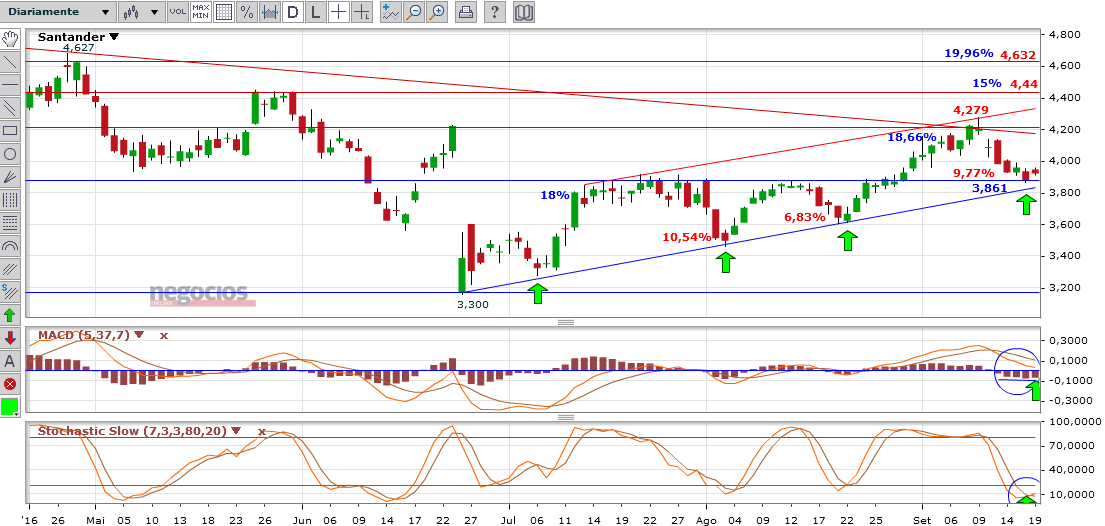Click the 3,300 low price label
The width and height of the screenshot is (1105, 526).
[x=472, y=305]
